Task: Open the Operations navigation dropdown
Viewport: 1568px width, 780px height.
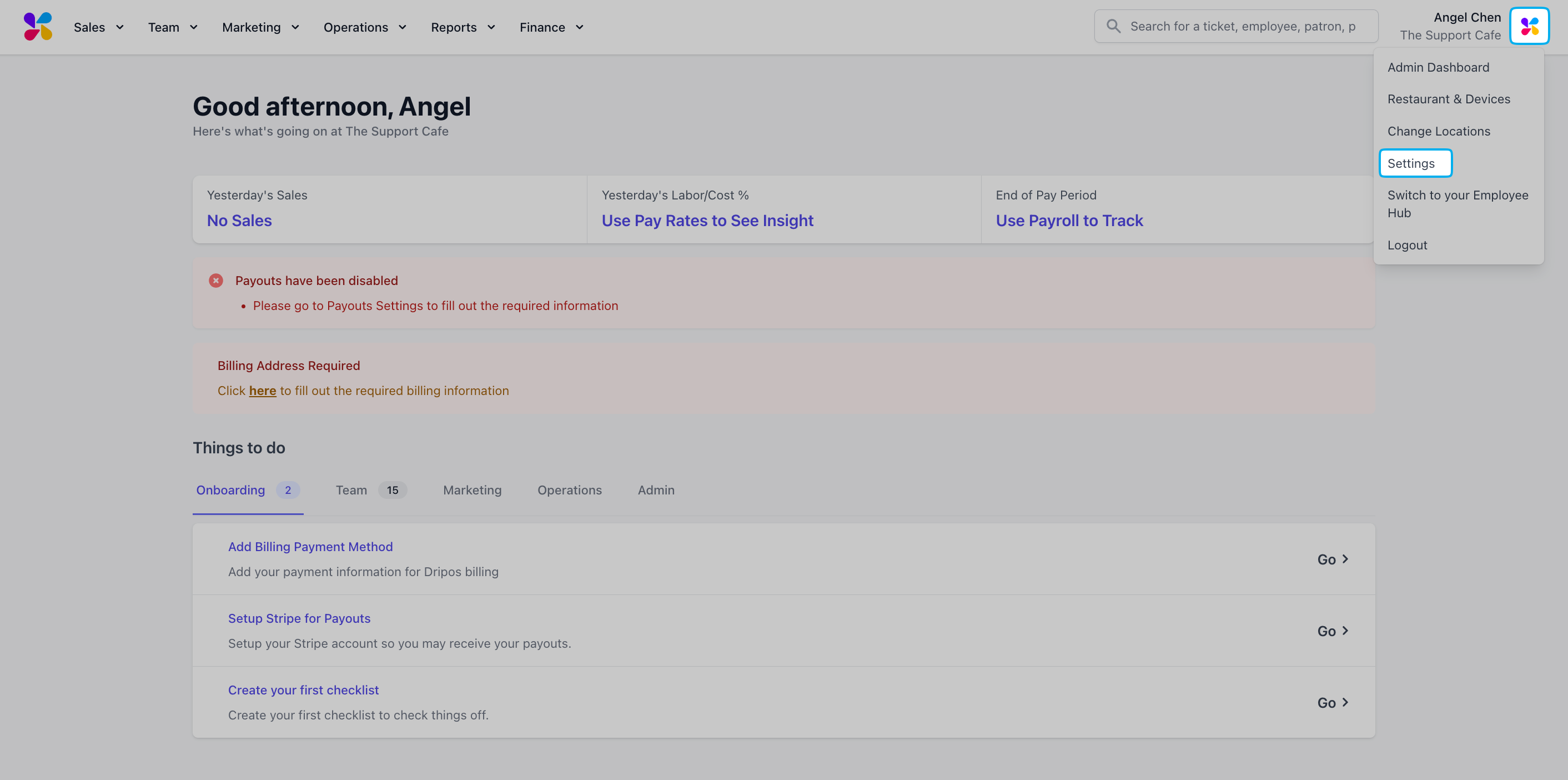Action: (365, 27)
